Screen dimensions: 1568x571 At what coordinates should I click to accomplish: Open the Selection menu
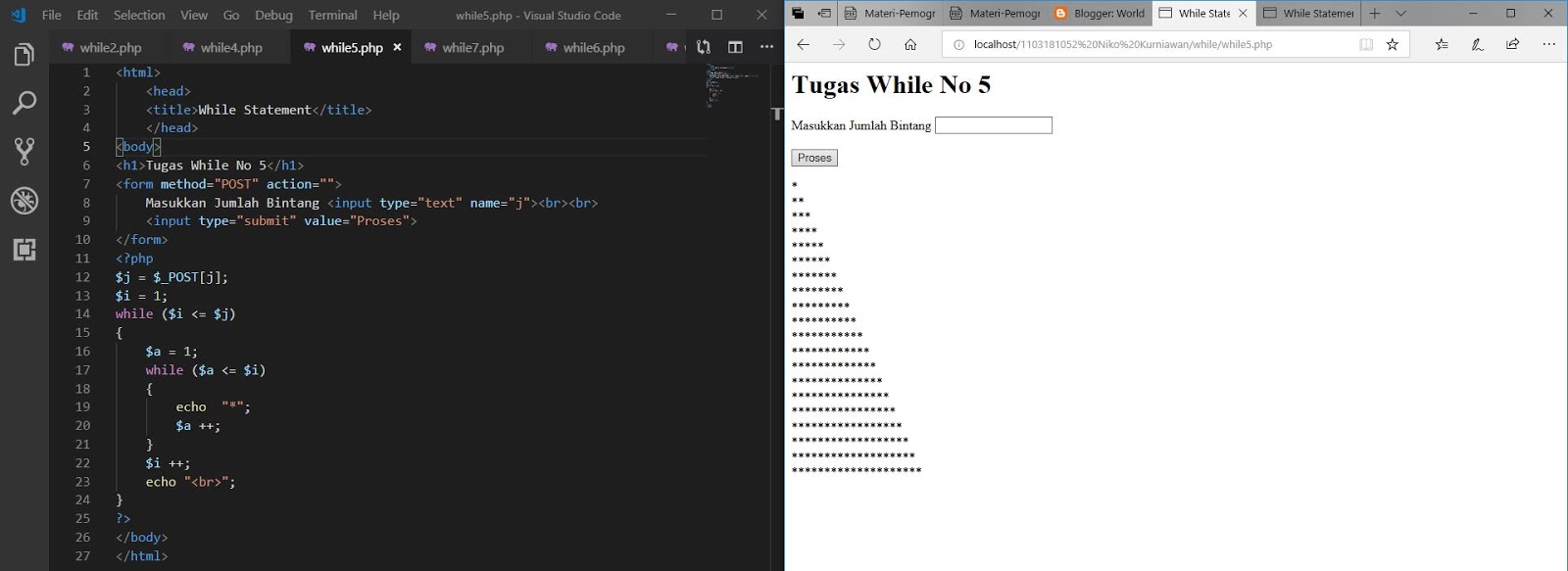(x=139, y=15)
